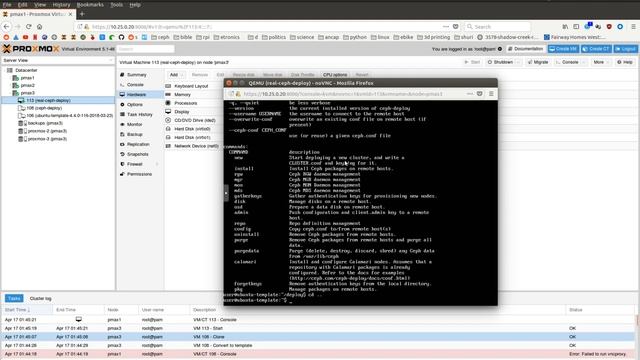Click the Logout button
The width and height of the screenshot is (640, 360).
click(626, 49)
